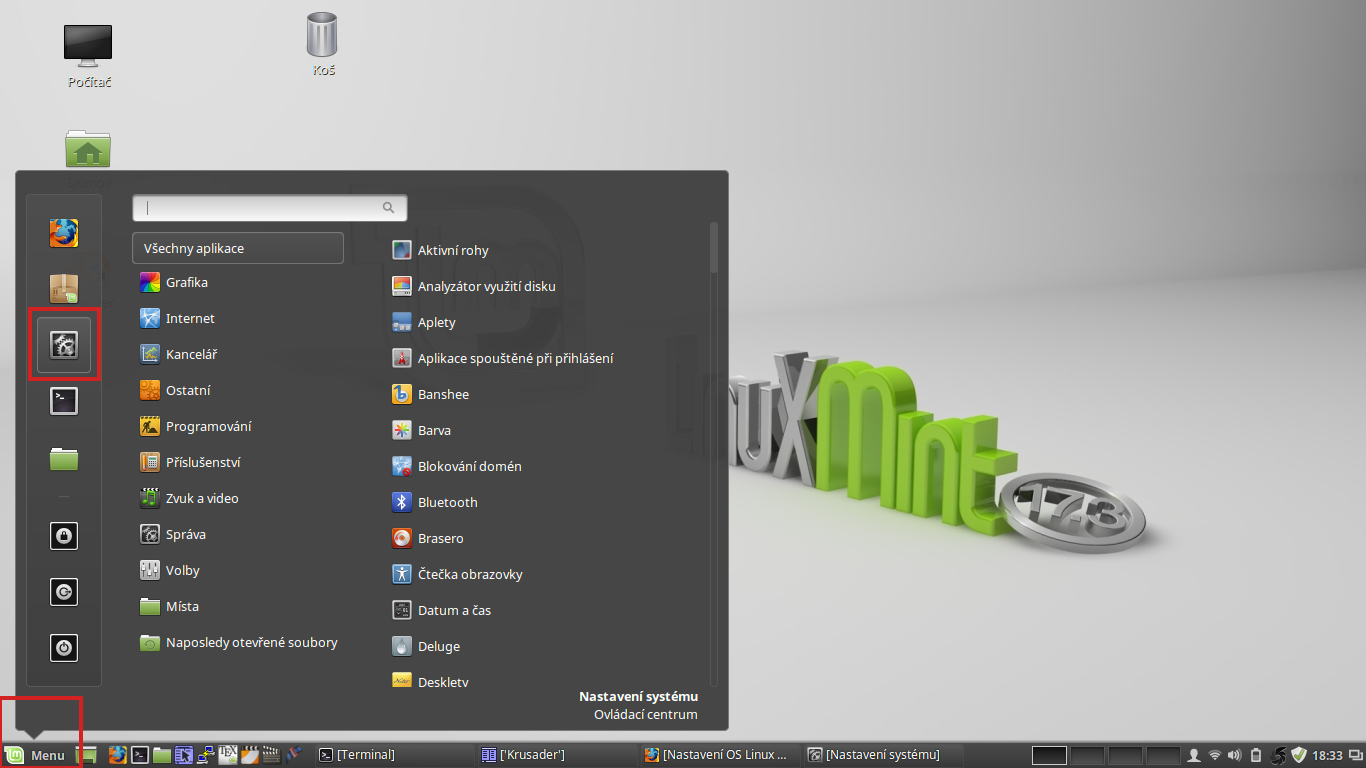Image resolution: width=1366 pixels, height=768 pixels.
Task: Open Software Manager package icon in favorites
Action: coord(64,289)
